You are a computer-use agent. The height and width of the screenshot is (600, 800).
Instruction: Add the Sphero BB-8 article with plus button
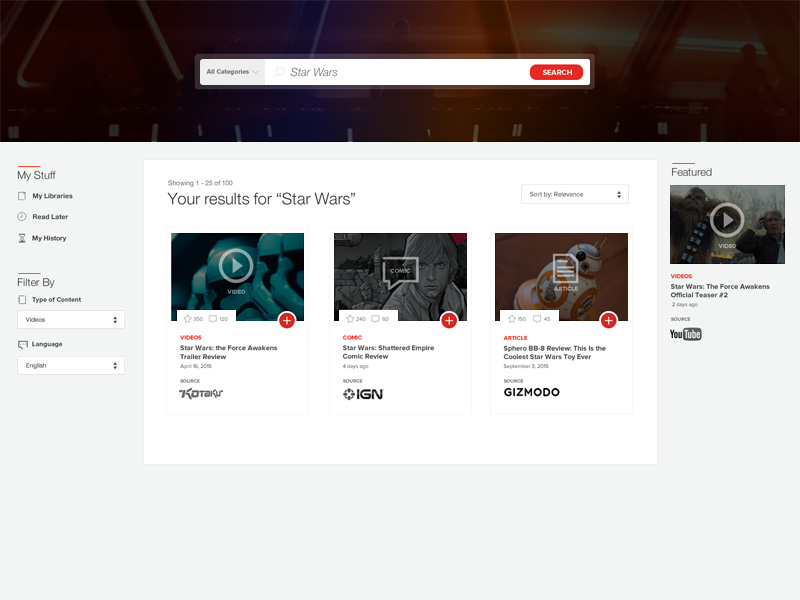click(609, 320)
